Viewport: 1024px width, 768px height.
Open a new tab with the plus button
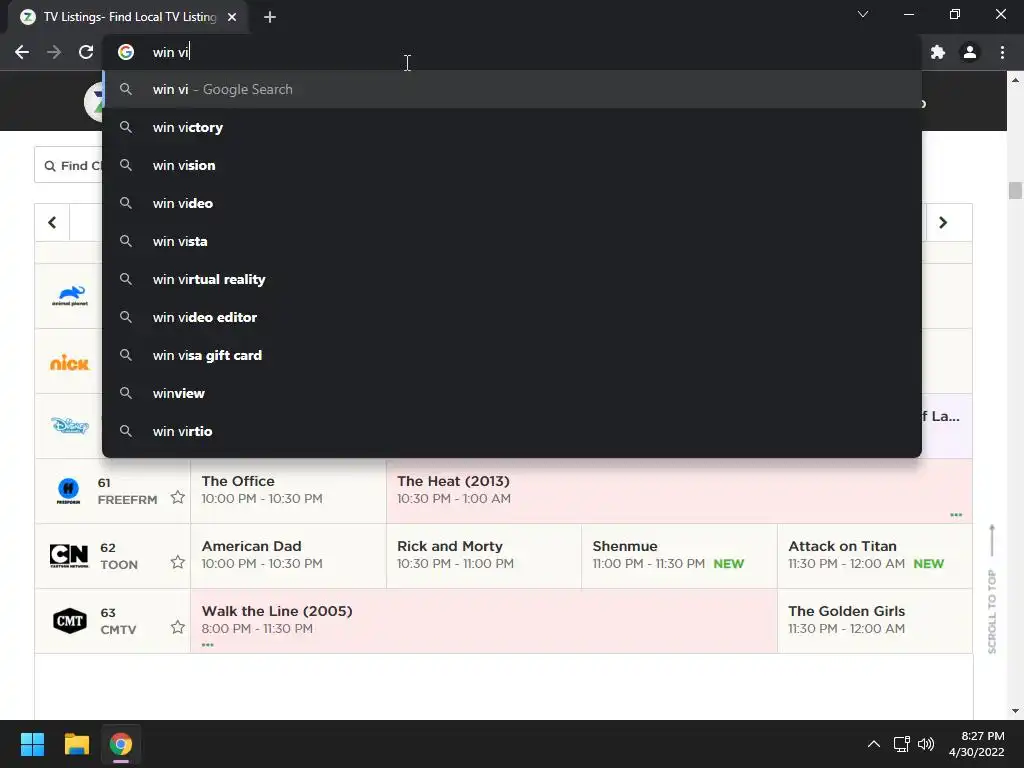pos(270,17)
